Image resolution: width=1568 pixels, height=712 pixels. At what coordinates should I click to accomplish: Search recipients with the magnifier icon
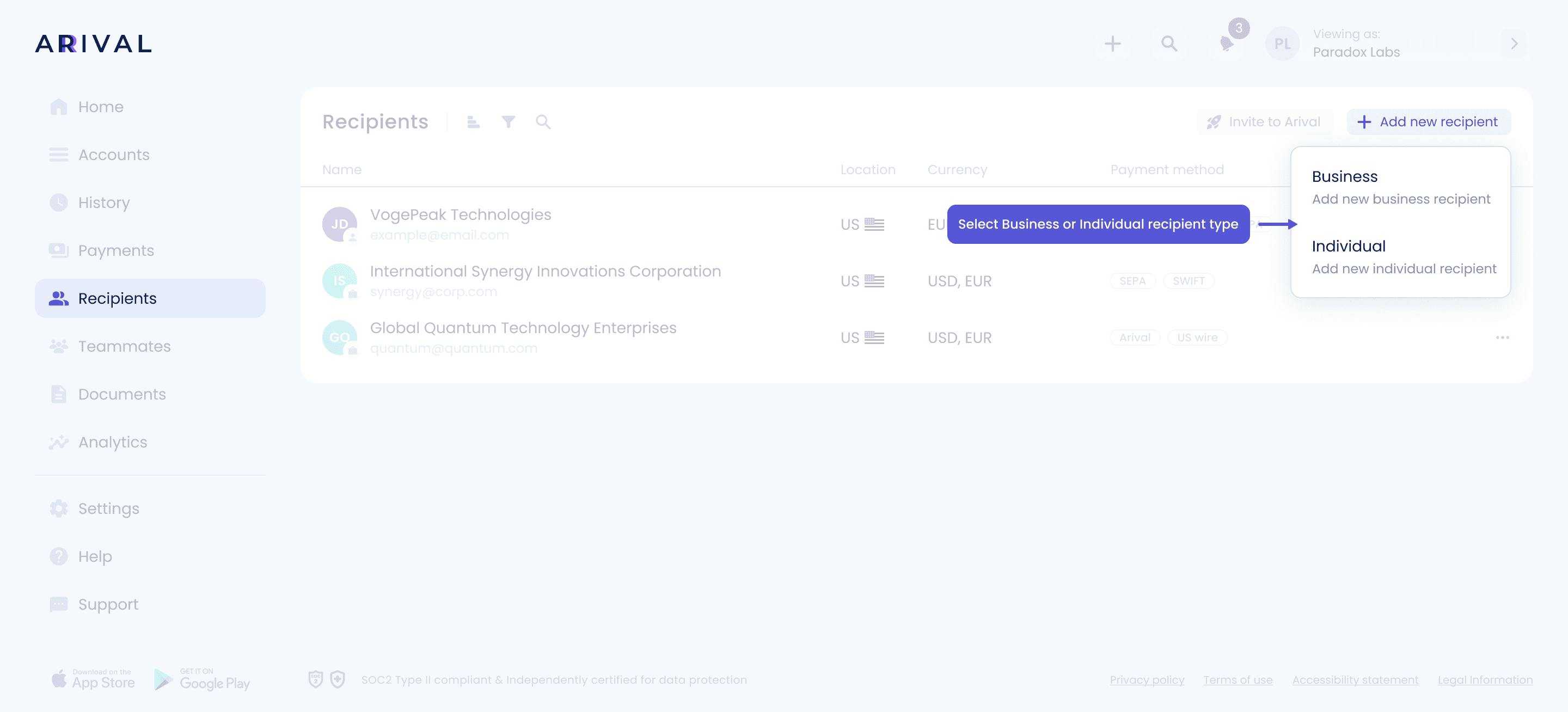(543, 122)
